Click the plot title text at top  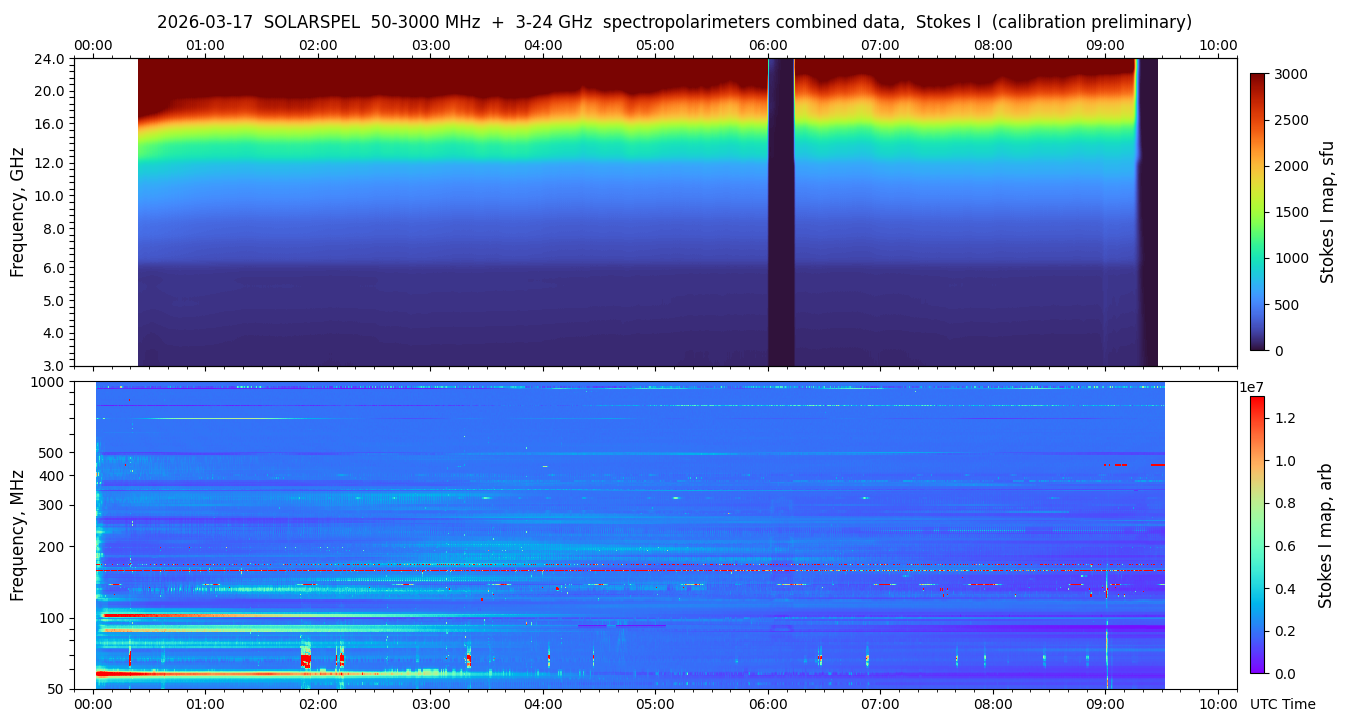(x=674, y=22)
